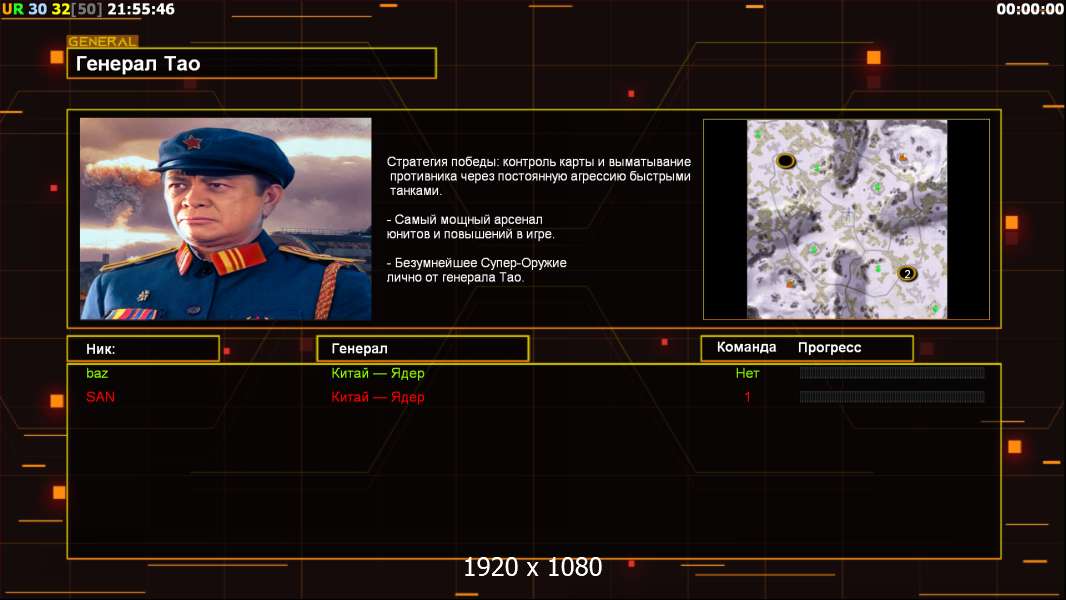1066x600 pixels.
Task: Select player name baz
Action: click(x=97, y=373)
